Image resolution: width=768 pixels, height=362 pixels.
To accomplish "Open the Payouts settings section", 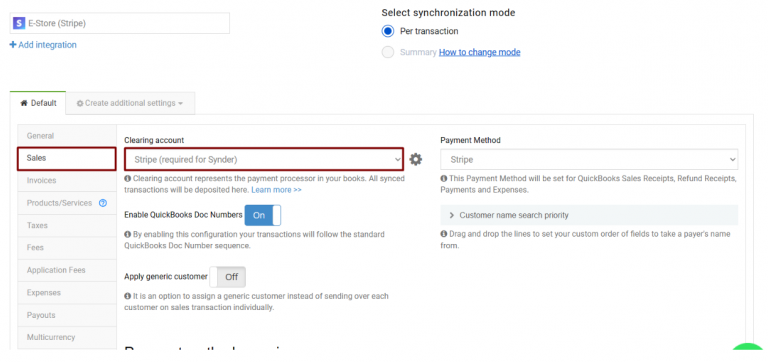I will pos(67,315).
